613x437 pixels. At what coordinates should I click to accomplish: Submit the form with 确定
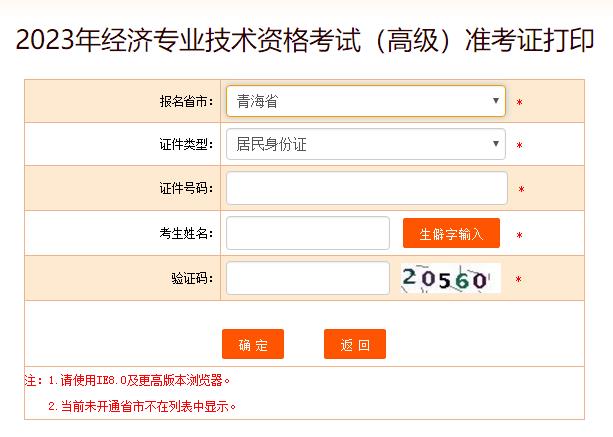point(253,344)
